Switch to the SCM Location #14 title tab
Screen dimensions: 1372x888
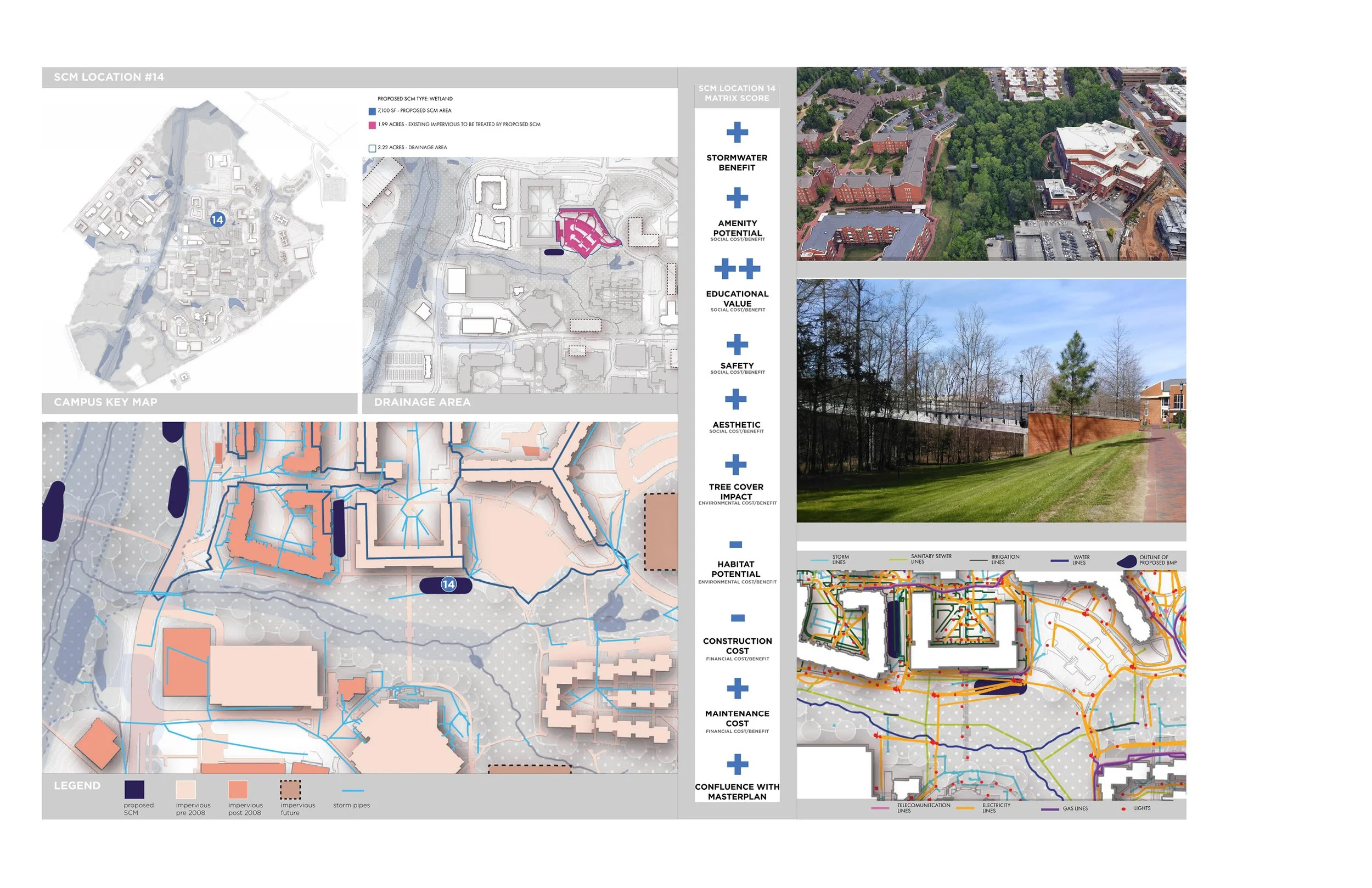click(x=109, y=76)
